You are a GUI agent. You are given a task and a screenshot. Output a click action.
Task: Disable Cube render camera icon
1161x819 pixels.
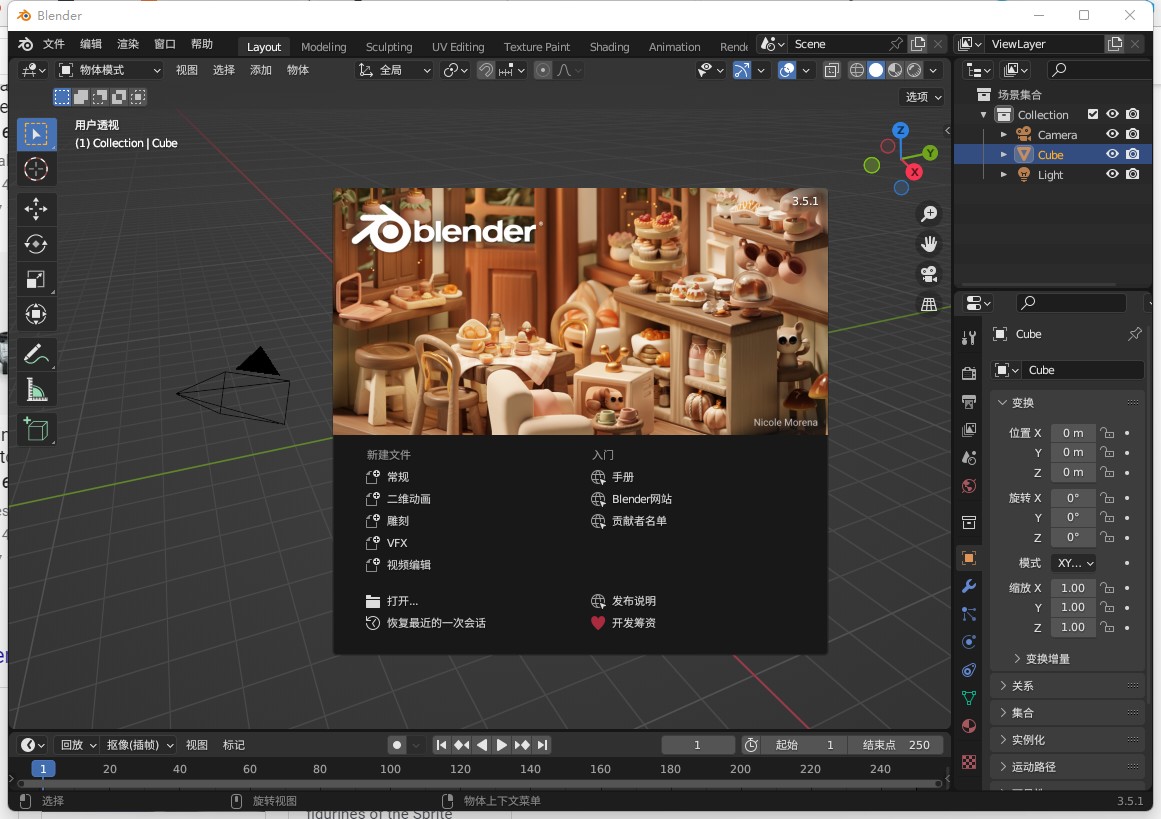[1133, 154]
